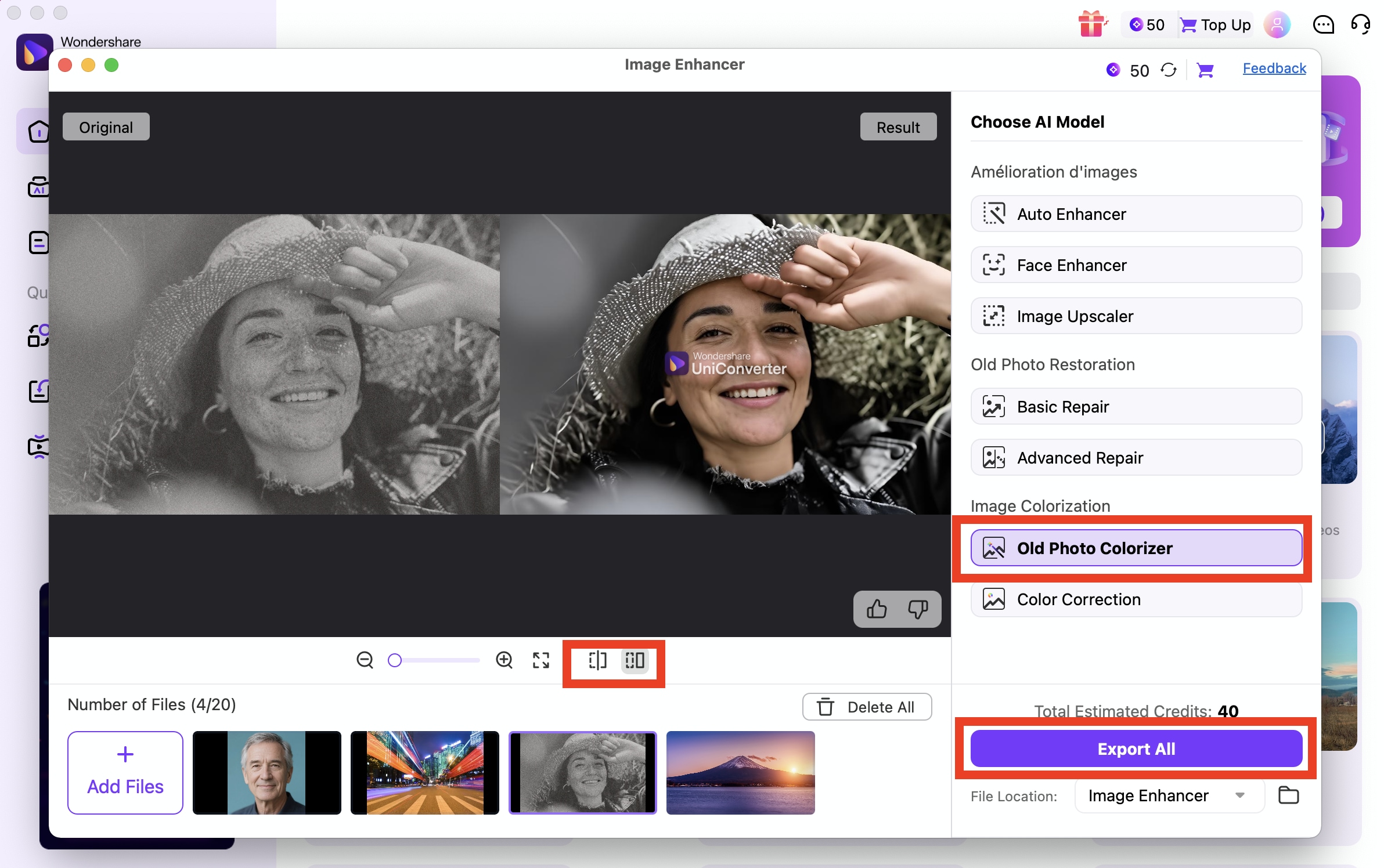Screen dimensions: 1384x868
Task: Click the thumbs down feedback icon
Action: [918, 609]
